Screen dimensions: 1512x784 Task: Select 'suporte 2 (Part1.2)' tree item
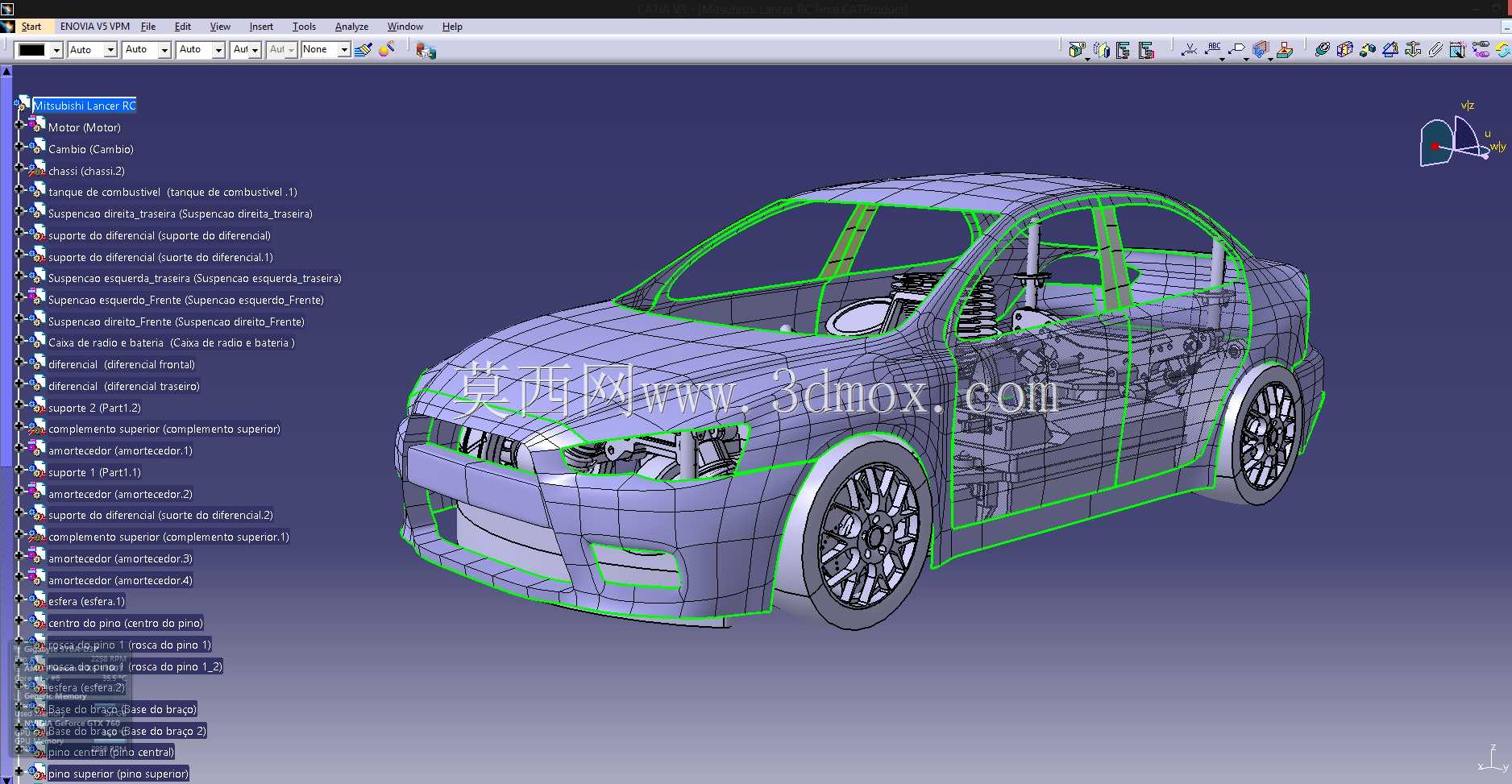point(94,408)
